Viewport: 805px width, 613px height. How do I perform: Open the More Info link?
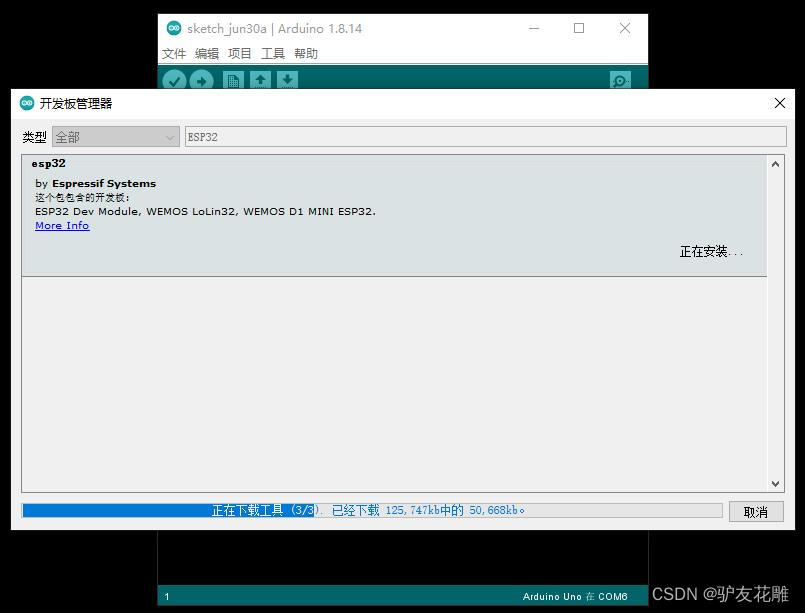[x=62, y=225]
